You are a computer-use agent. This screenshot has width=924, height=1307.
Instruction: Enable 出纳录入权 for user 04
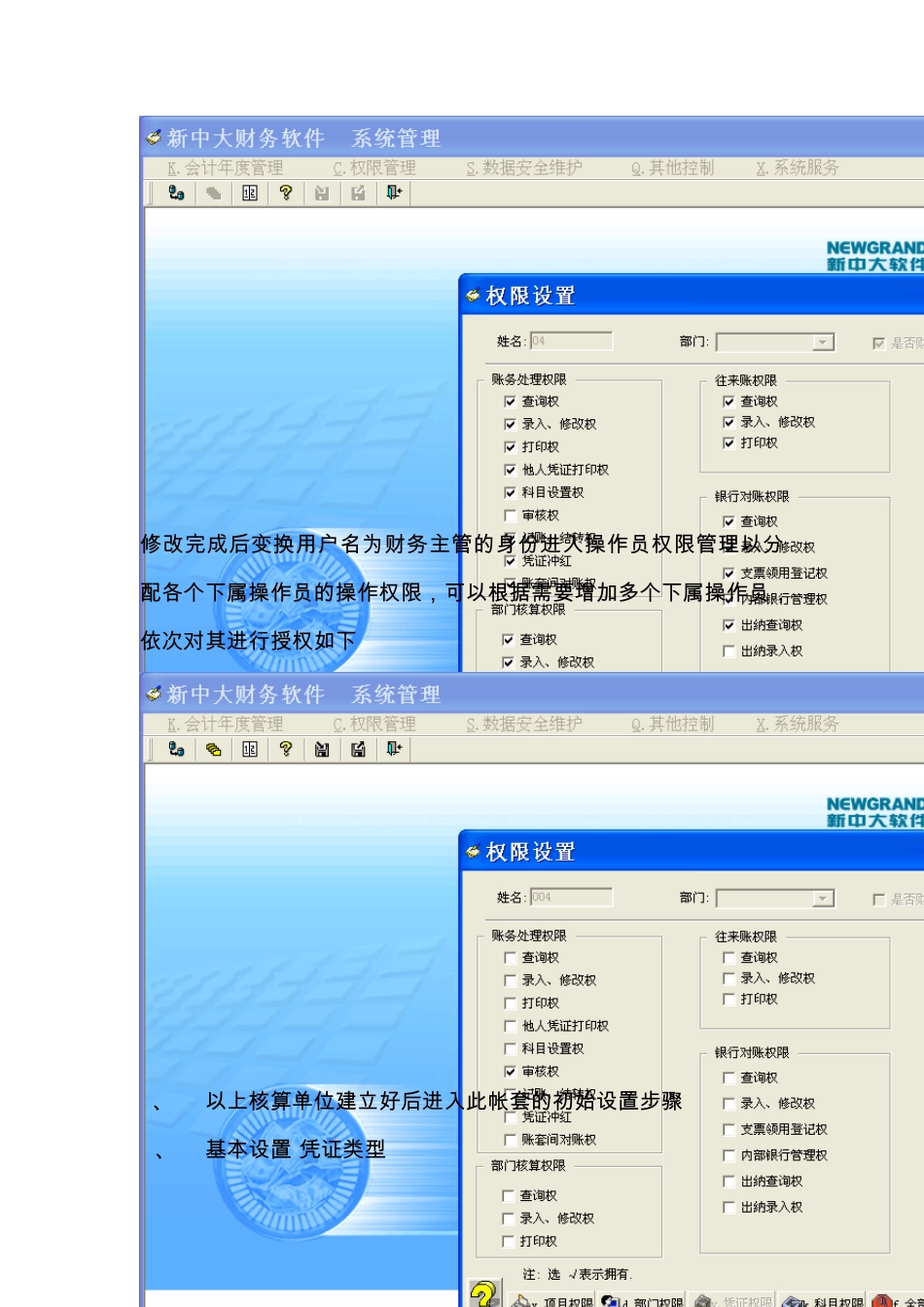click(x=729, y=652)
